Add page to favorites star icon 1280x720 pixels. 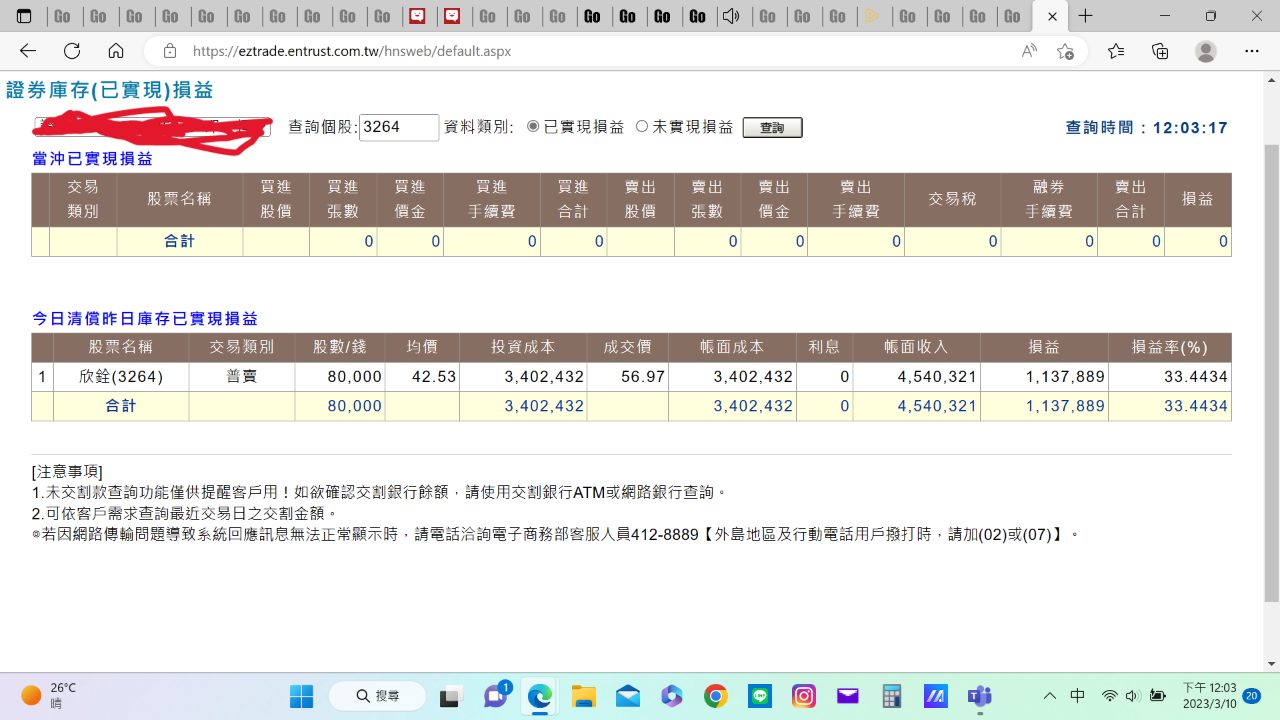(1065, 51)
